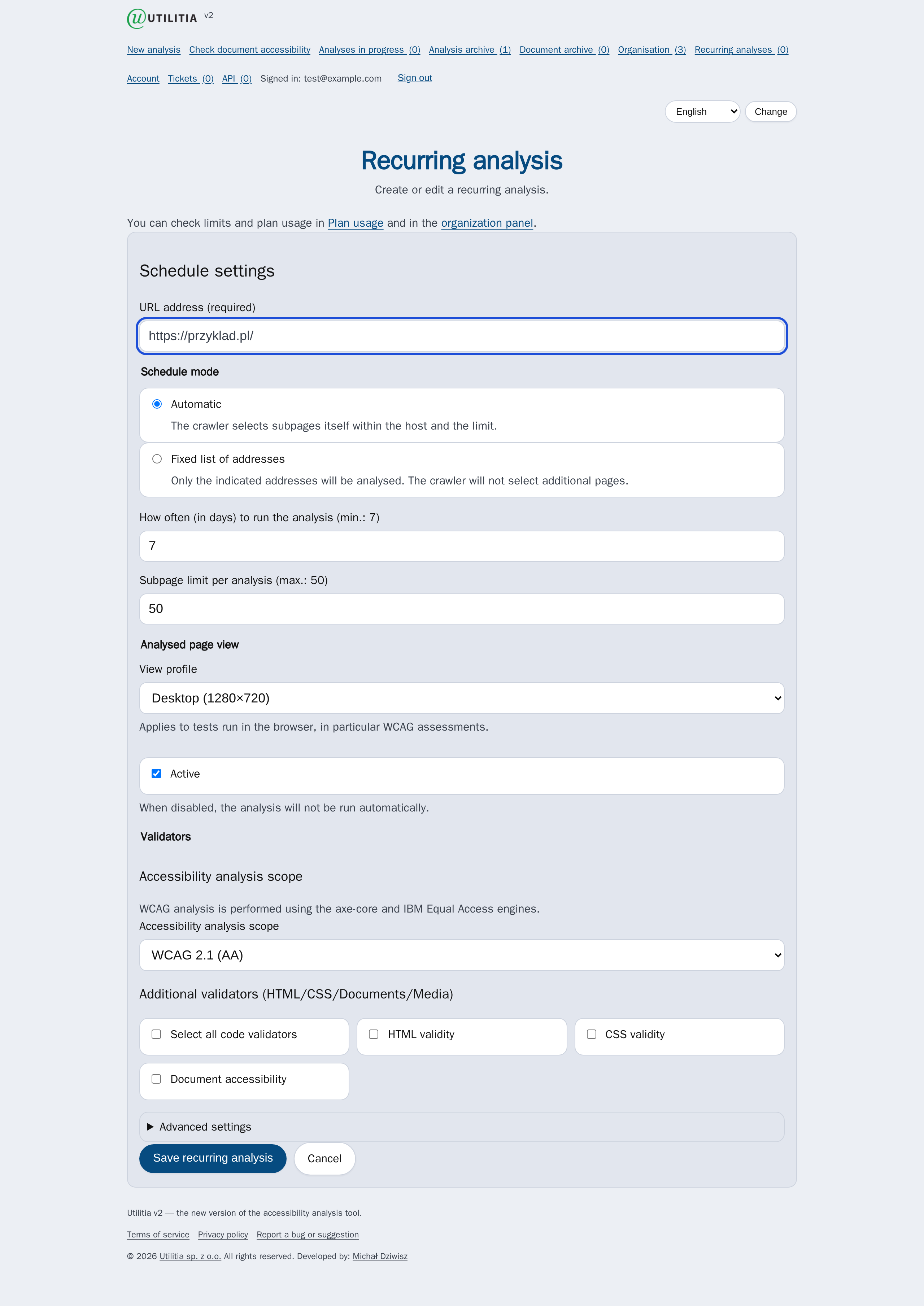Open the WCAG 2.1 (AA) scope dropdown
The image size is (924, 1306).
tap(461, 955)
